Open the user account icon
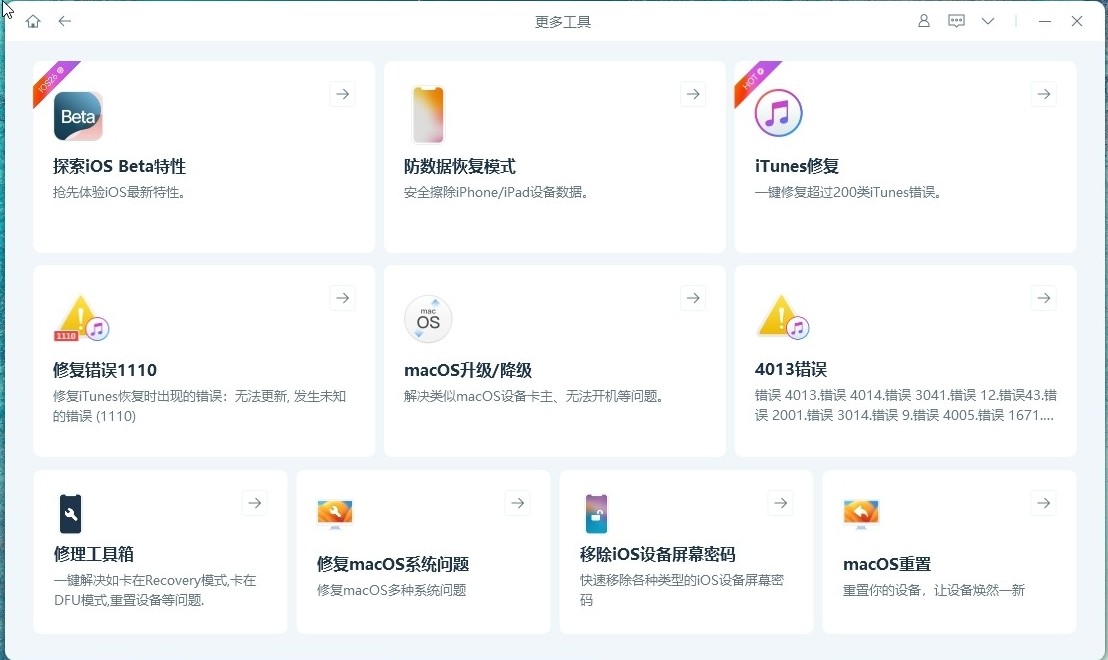The width and height of the screenshot is (1108, 660). point(924,21)
